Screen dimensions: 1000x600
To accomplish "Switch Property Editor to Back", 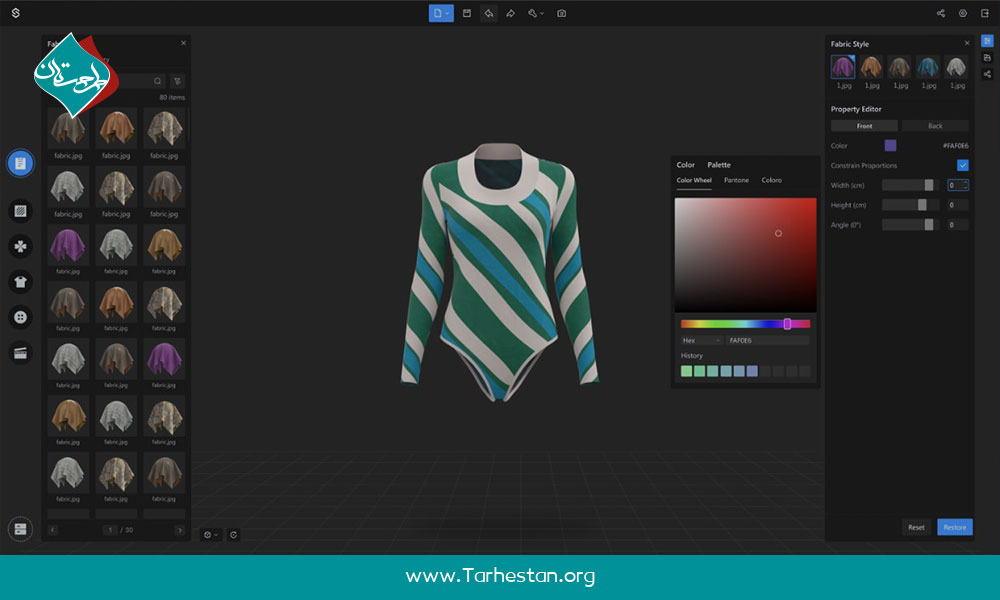I will tap(935, 126).
